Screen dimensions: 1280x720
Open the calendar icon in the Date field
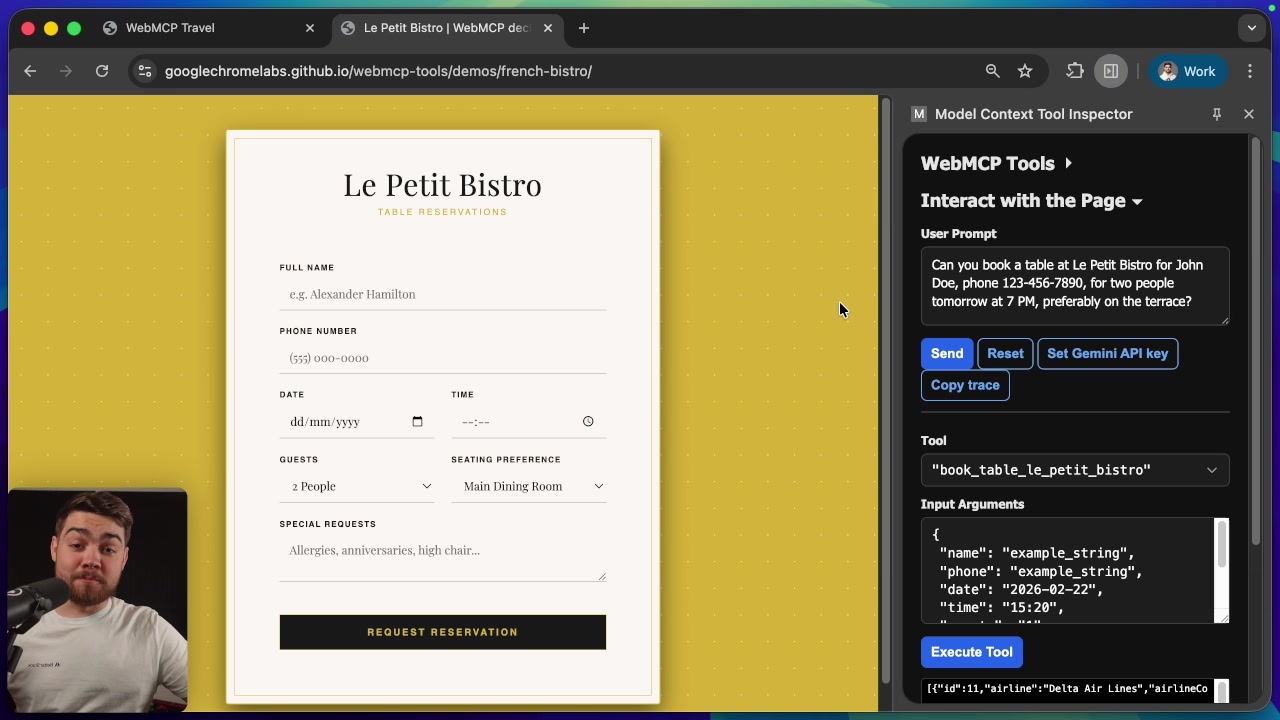pos(417,421)
